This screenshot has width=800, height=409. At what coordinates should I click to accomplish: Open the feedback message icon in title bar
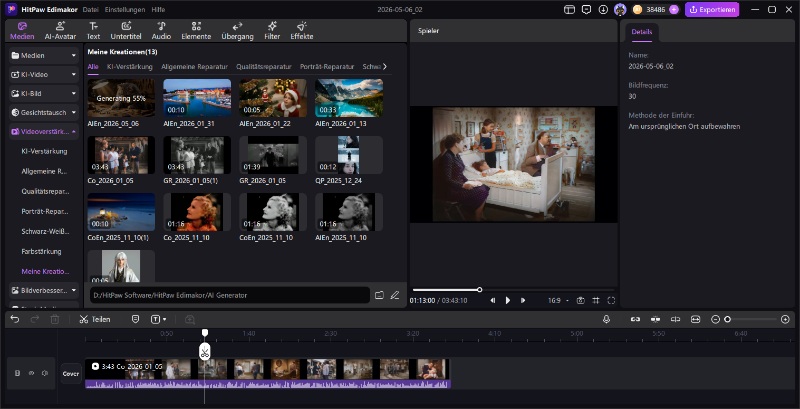[587, 10]
